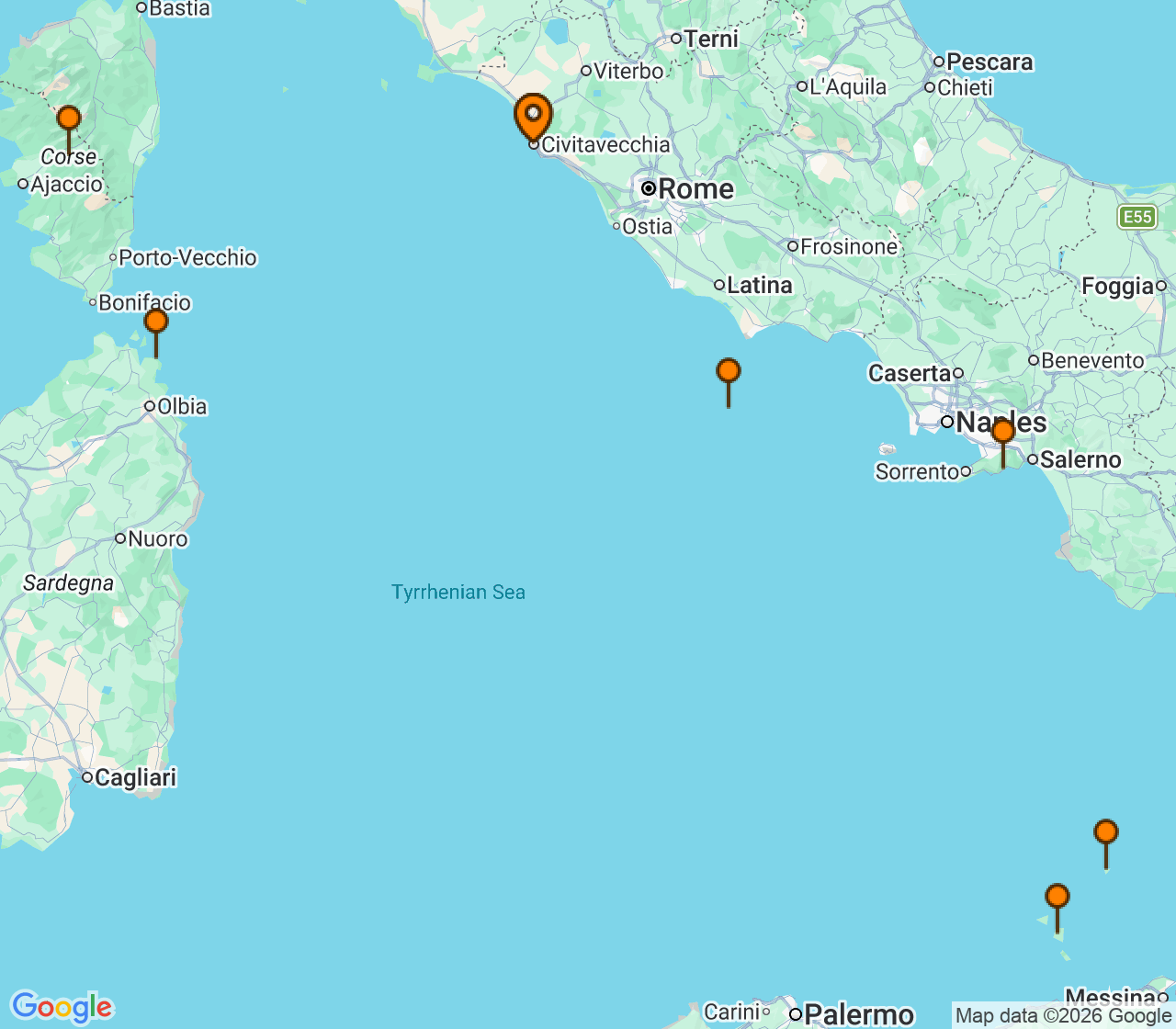This screenshot has width=1176, height=1029.
Task: Open the Google logo link
Action: 62,1007
